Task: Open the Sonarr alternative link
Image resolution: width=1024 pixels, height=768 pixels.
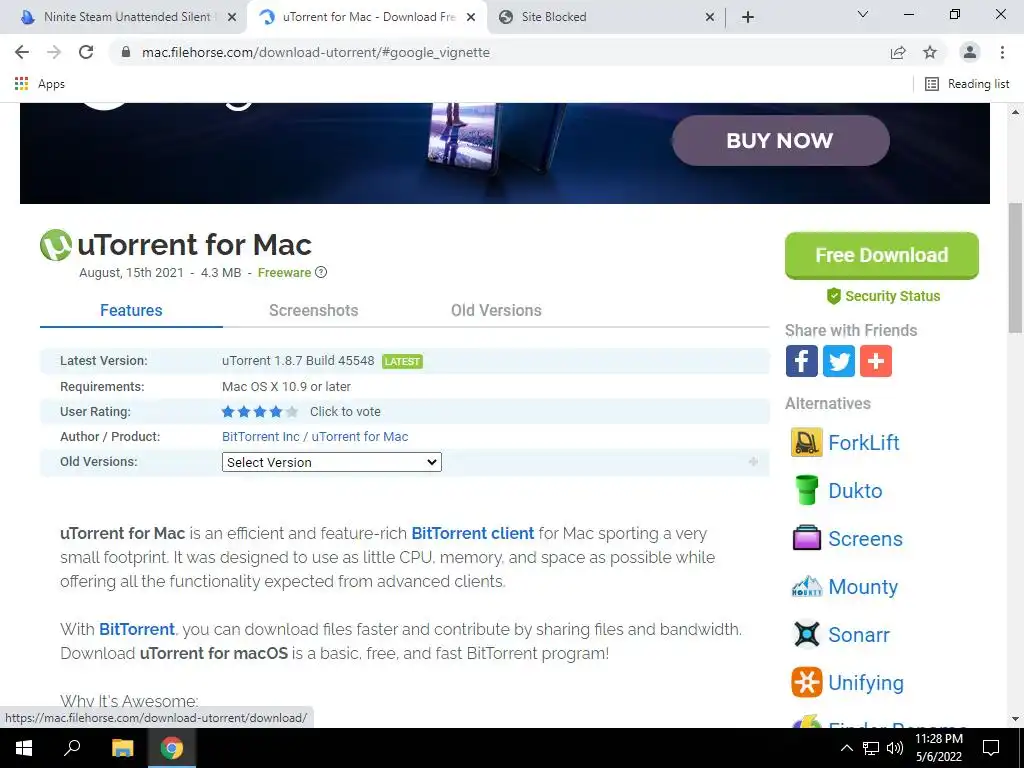Action: coord(859,634)
